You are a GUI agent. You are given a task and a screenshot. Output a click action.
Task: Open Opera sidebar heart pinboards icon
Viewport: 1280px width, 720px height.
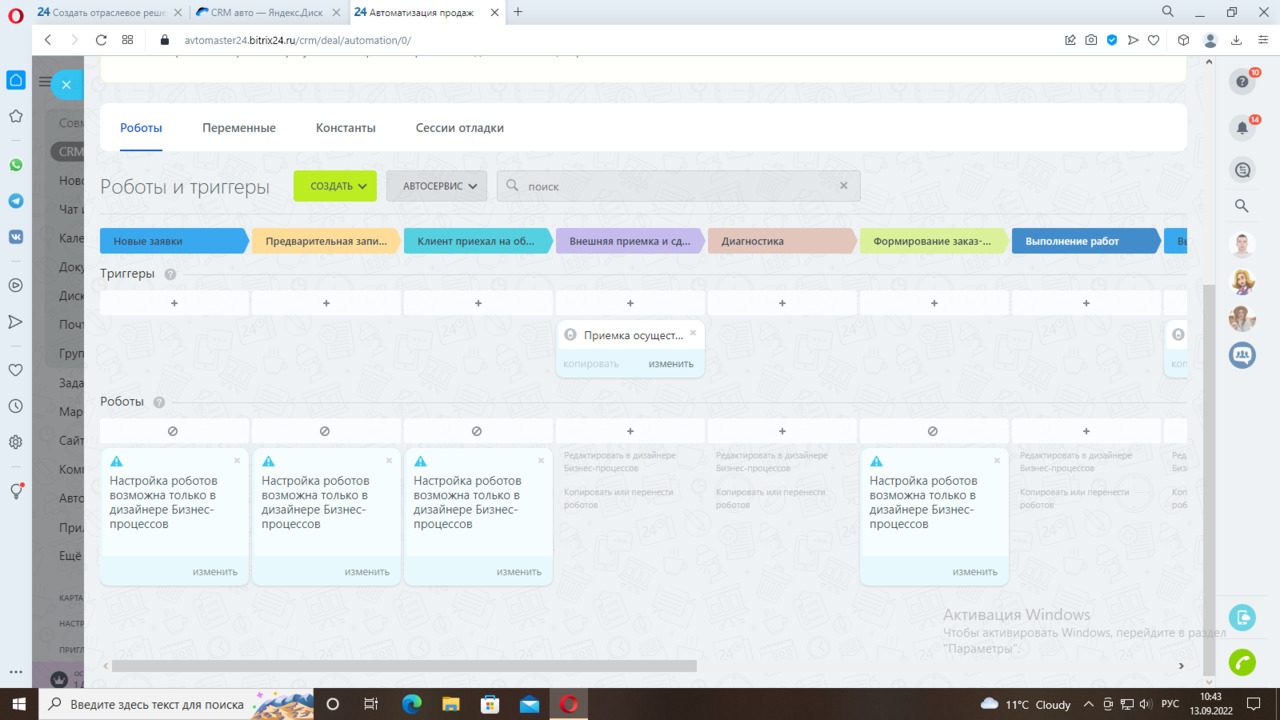[x=16, y=370]
